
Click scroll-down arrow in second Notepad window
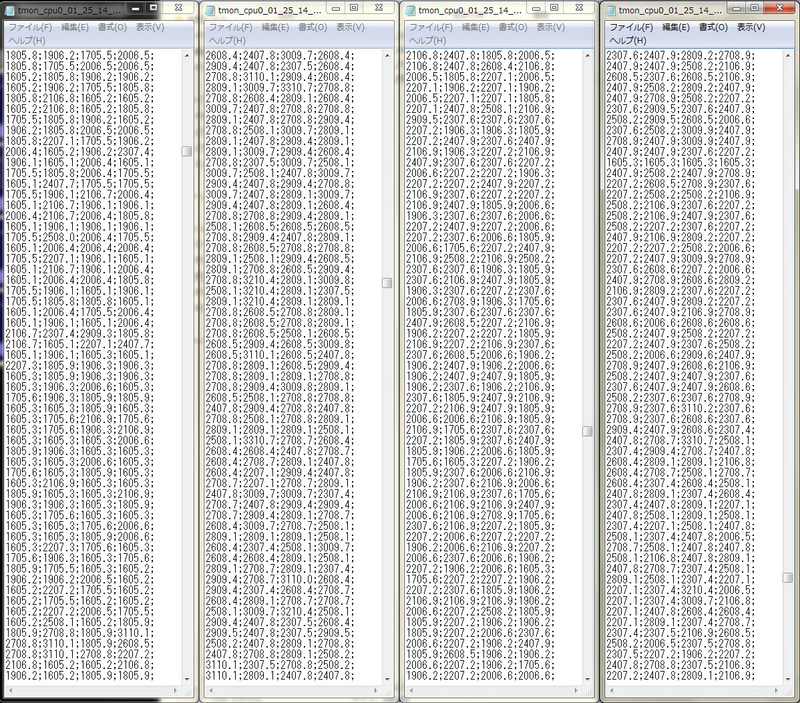(387, 679)
